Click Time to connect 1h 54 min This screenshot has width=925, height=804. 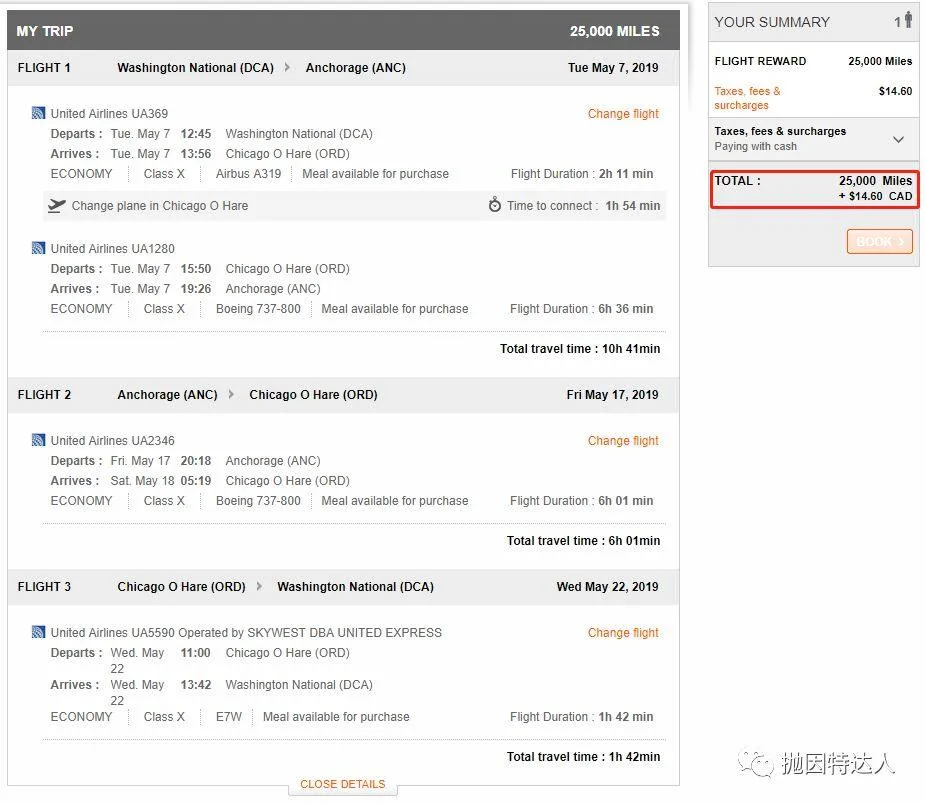(583, 206)
